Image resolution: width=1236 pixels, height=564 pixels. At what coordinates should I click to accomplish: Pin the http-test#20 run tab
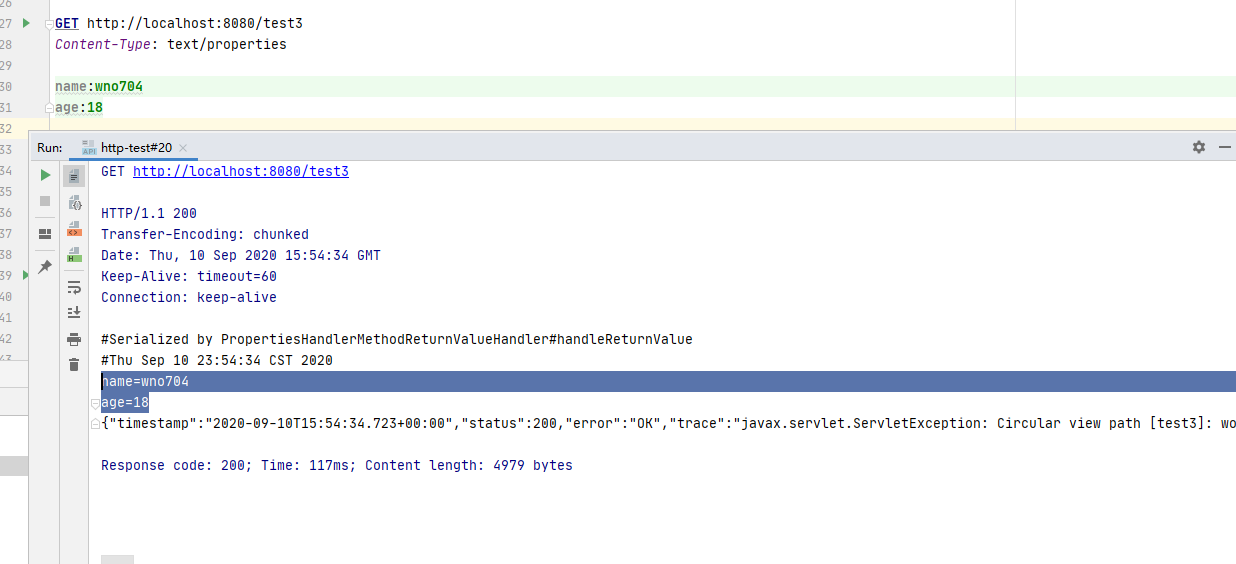[x=45, y=267]
